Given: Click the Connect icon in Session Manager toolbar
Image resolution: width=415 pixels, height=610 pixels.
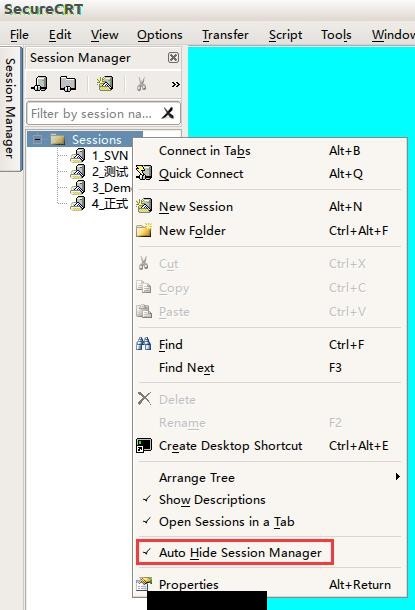Looking at the screenshot, I should [39, 84].
